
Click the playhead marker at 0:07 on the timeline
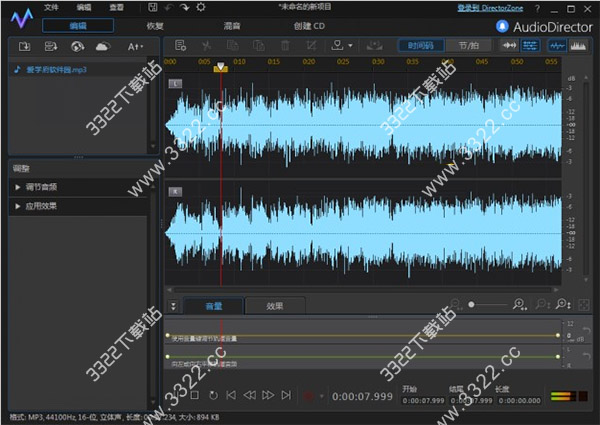pyautogui.click(x=221, y=67)
